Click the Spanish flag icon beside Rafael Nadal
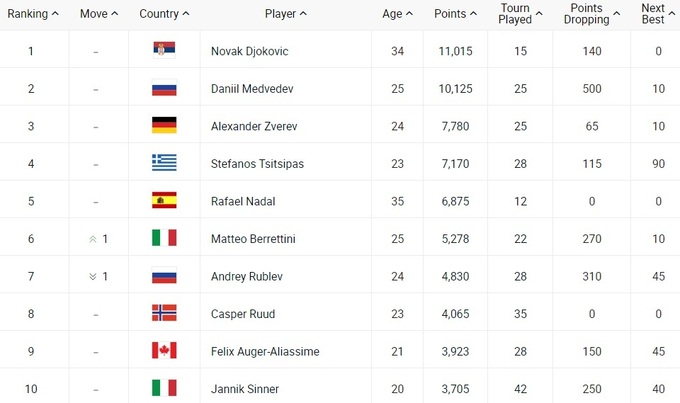The width and height of the screenshot is (680, 403). click(x=164, y=201)
